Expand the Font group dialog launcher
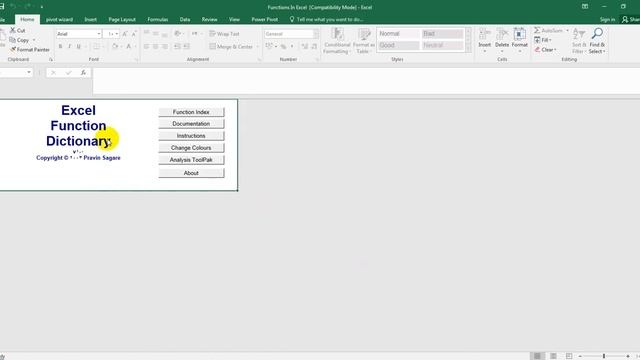 pyautogui.click(x=136, y=60)
